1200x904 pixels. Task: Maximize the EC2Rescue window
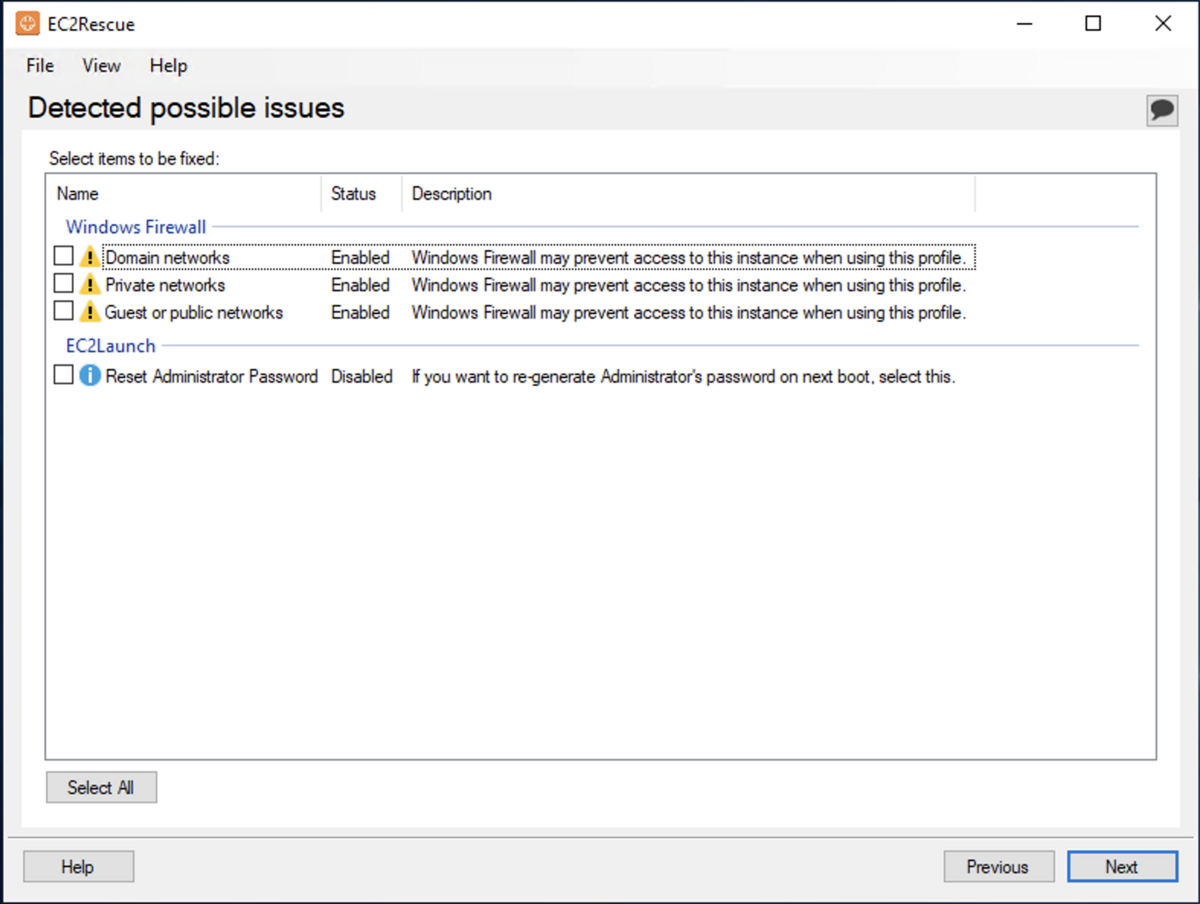(1093, 24)
